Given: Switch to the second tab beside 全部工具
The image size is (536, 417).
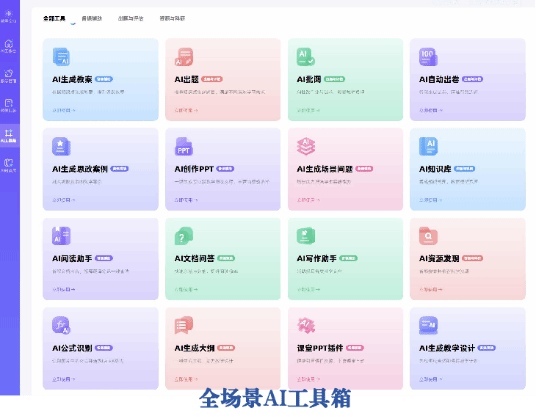Looking at the screenshot, I should 92,18.
